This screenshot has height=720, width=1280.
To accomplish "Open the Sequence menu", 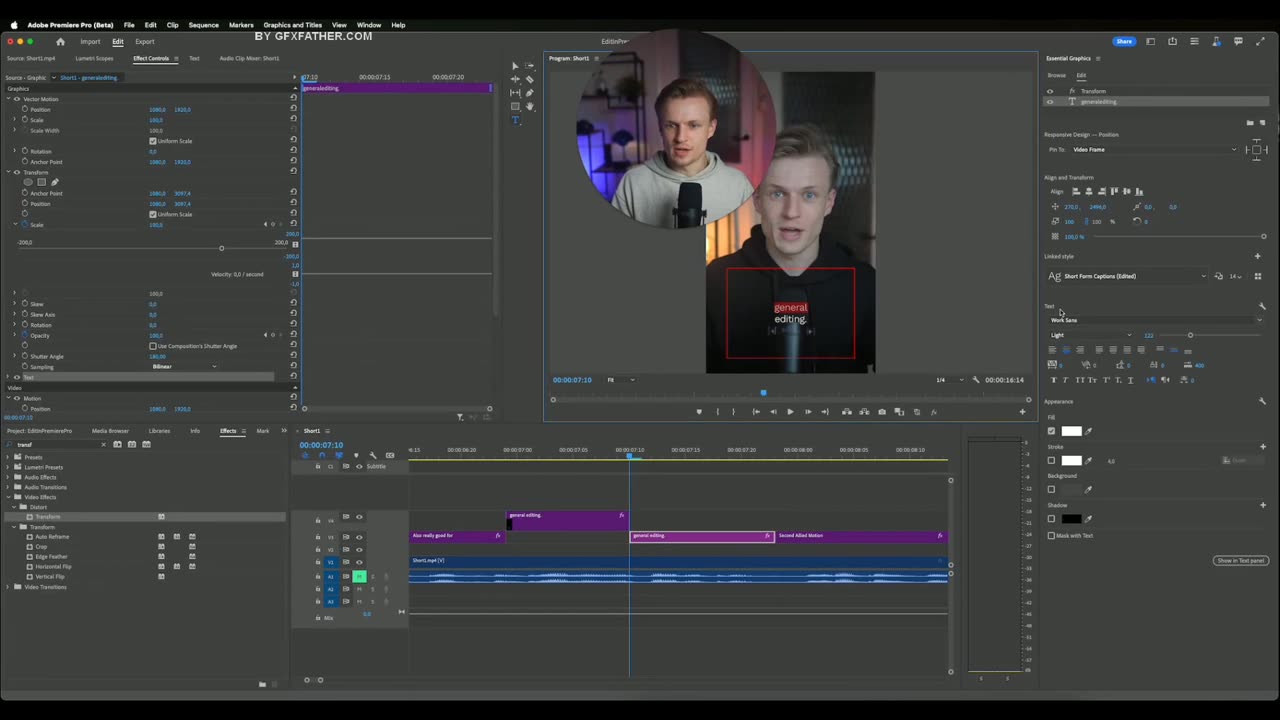I will (203, 25).
